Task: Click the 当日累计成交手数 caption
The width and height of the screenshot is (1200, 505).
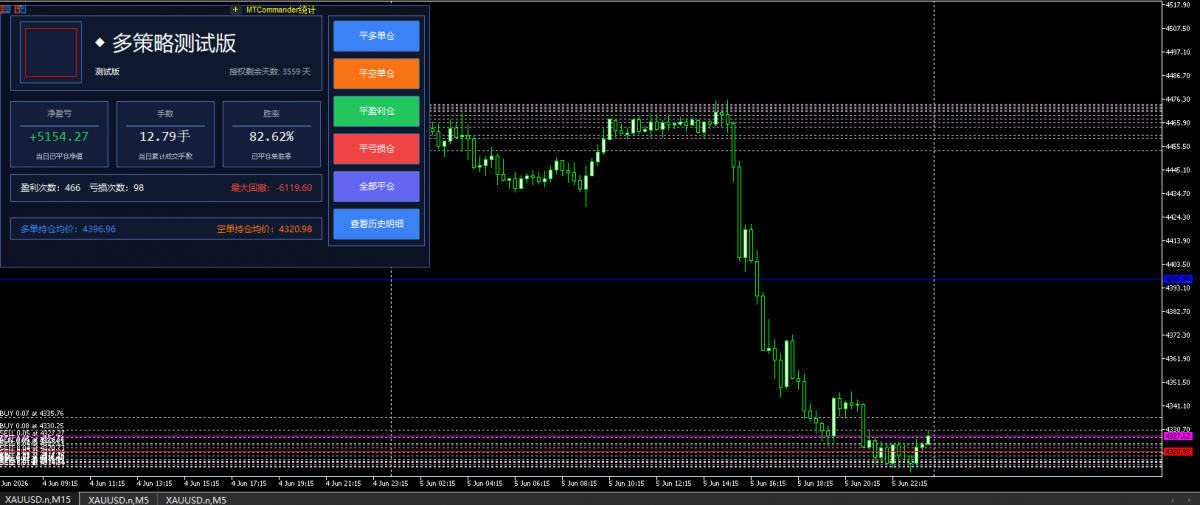Action: 165,157
